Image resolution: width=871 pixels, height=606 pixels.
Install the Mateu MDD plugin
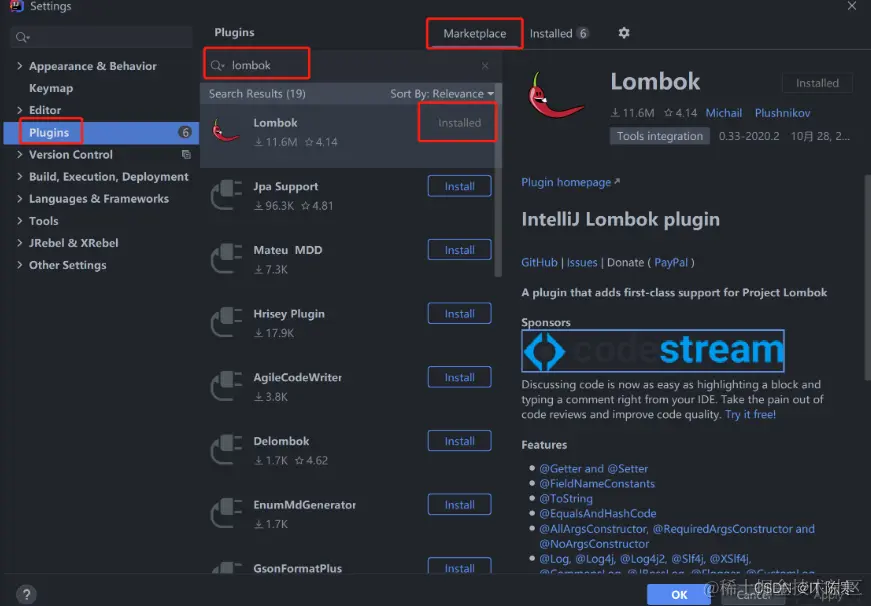[x=459, y=250]
